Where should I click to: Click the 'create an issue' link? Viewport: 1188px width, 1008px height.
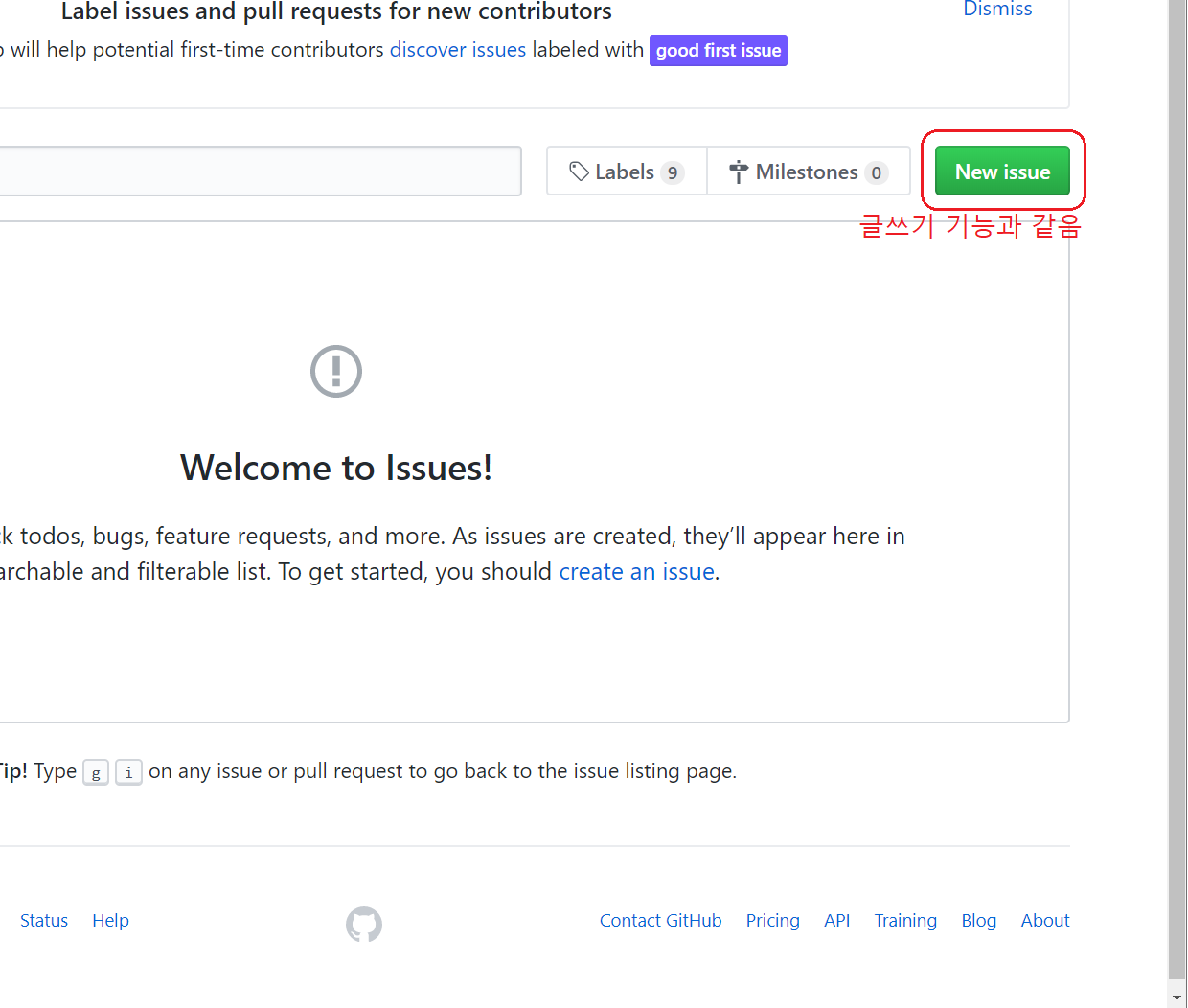point(637,571)
